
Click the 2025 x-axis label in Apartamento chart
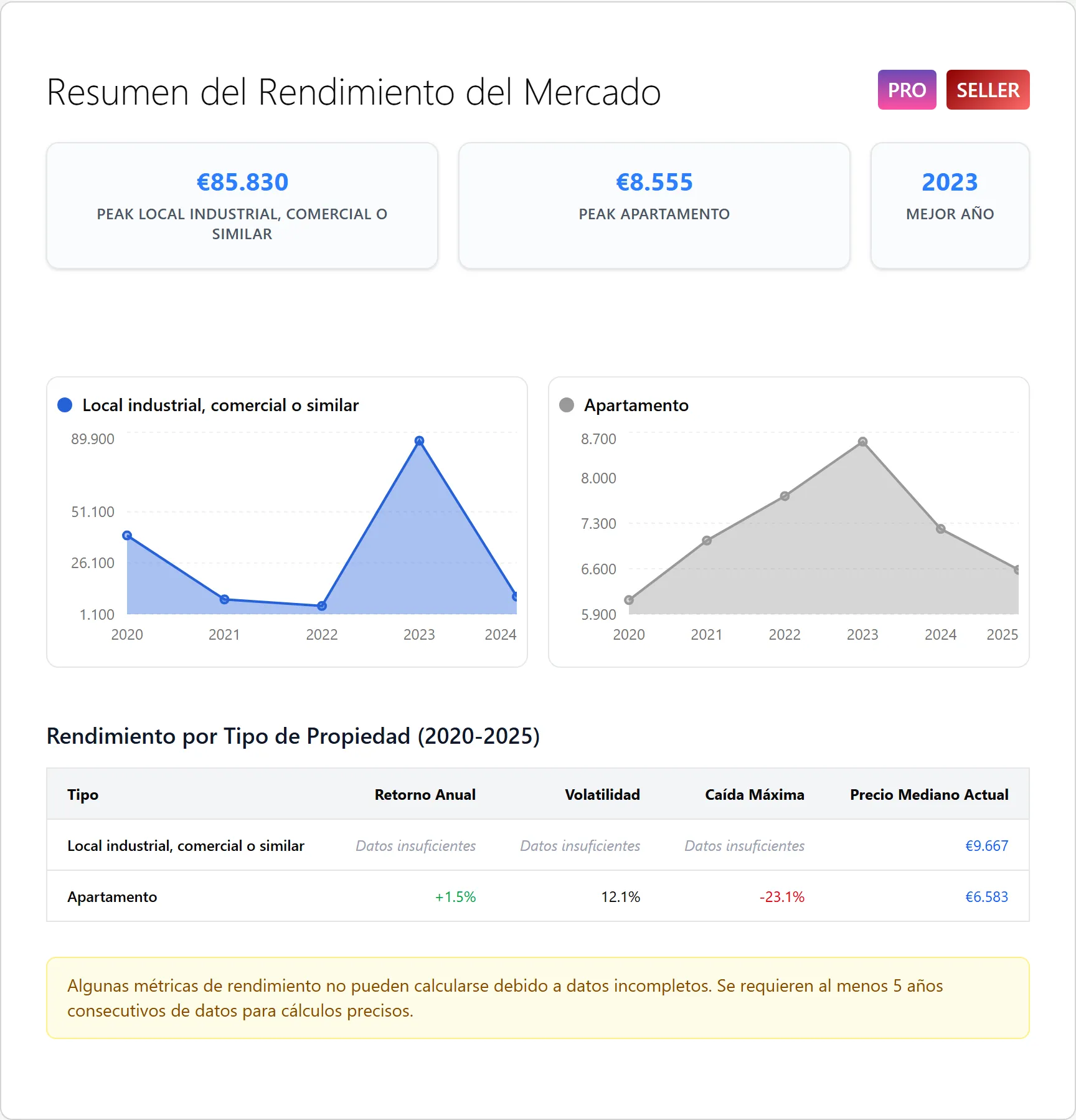[x=1003, y=635]
